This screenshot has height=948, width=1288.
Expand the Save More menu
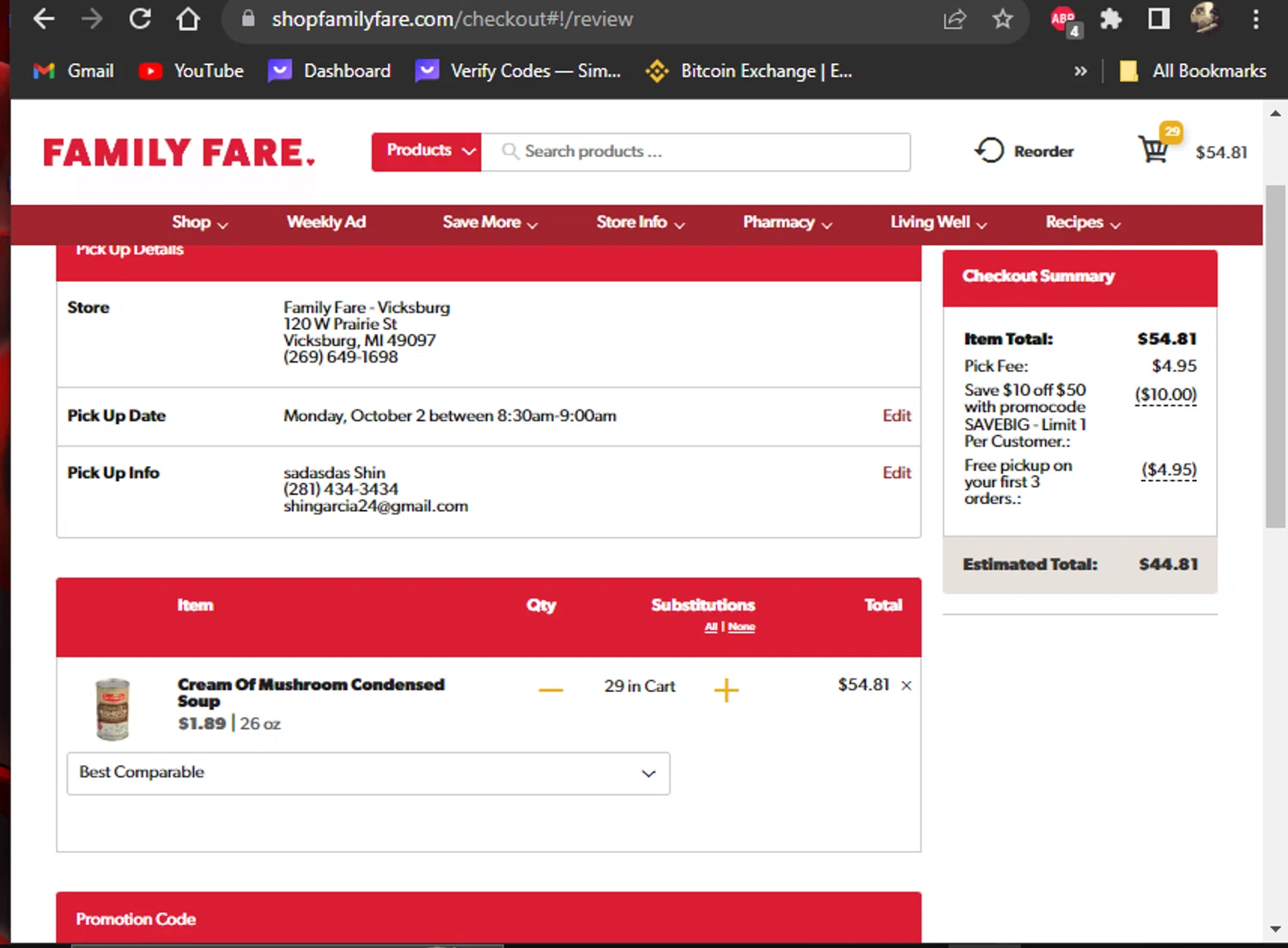coord(489,222)
